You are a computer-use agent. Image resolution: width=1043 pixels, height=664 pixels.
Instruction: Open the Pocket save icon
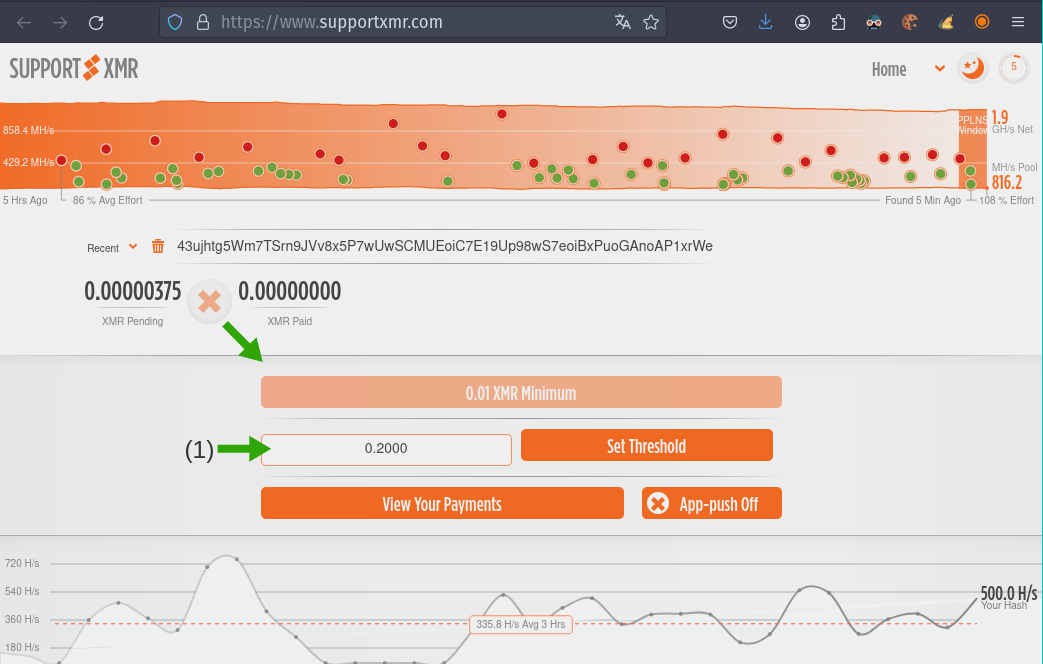730,23
